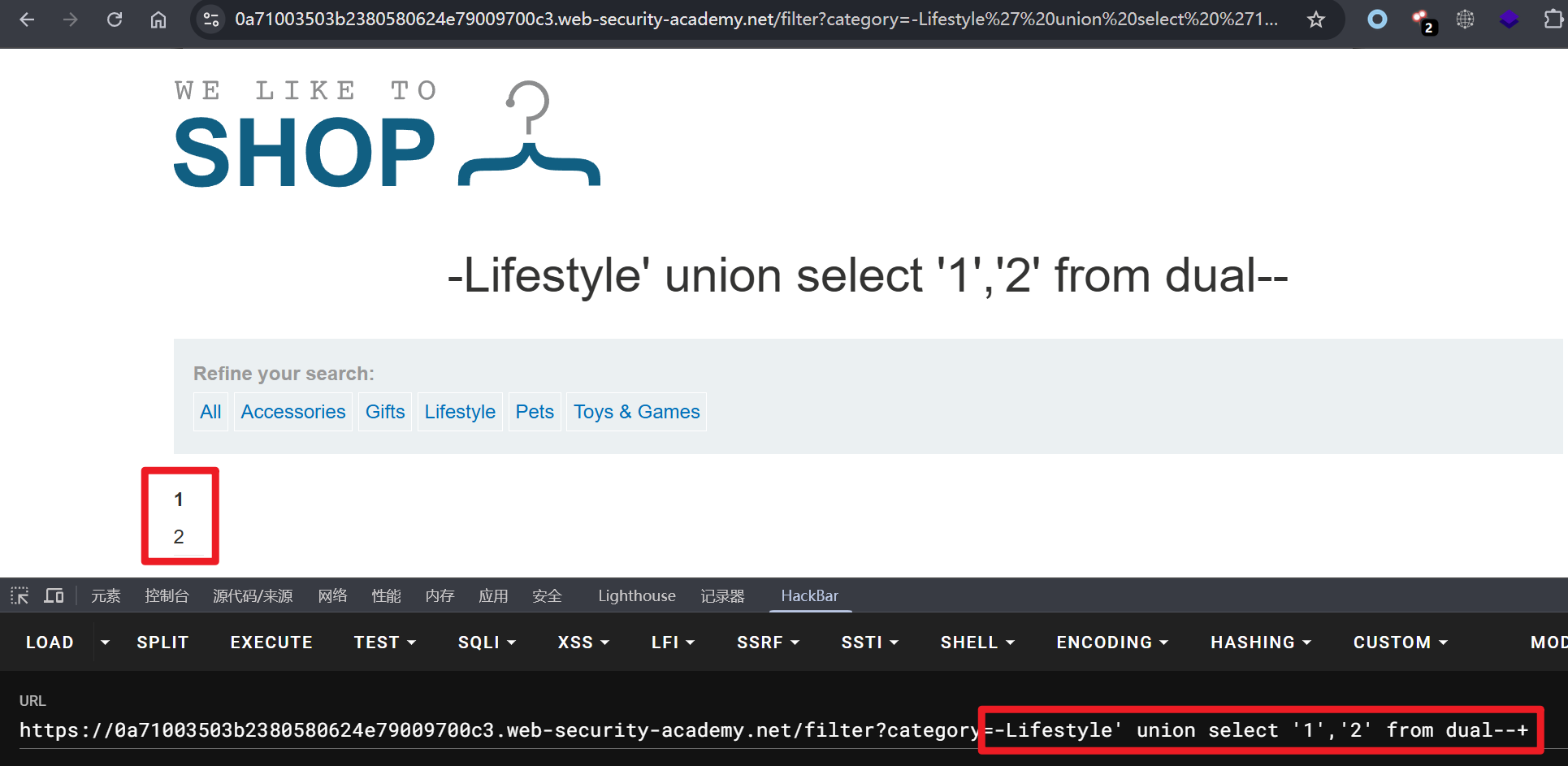1568x766 pixels.
Task: Expand the SQLI dropdown in HackBar
Action: click(x=487, y=643)
